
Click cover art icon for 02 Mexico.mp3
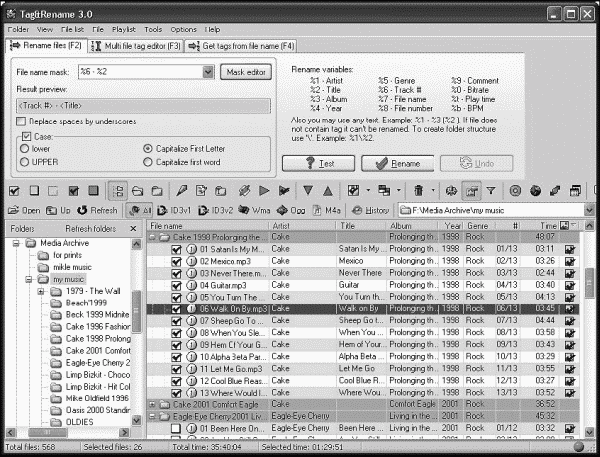coord(570,262)
